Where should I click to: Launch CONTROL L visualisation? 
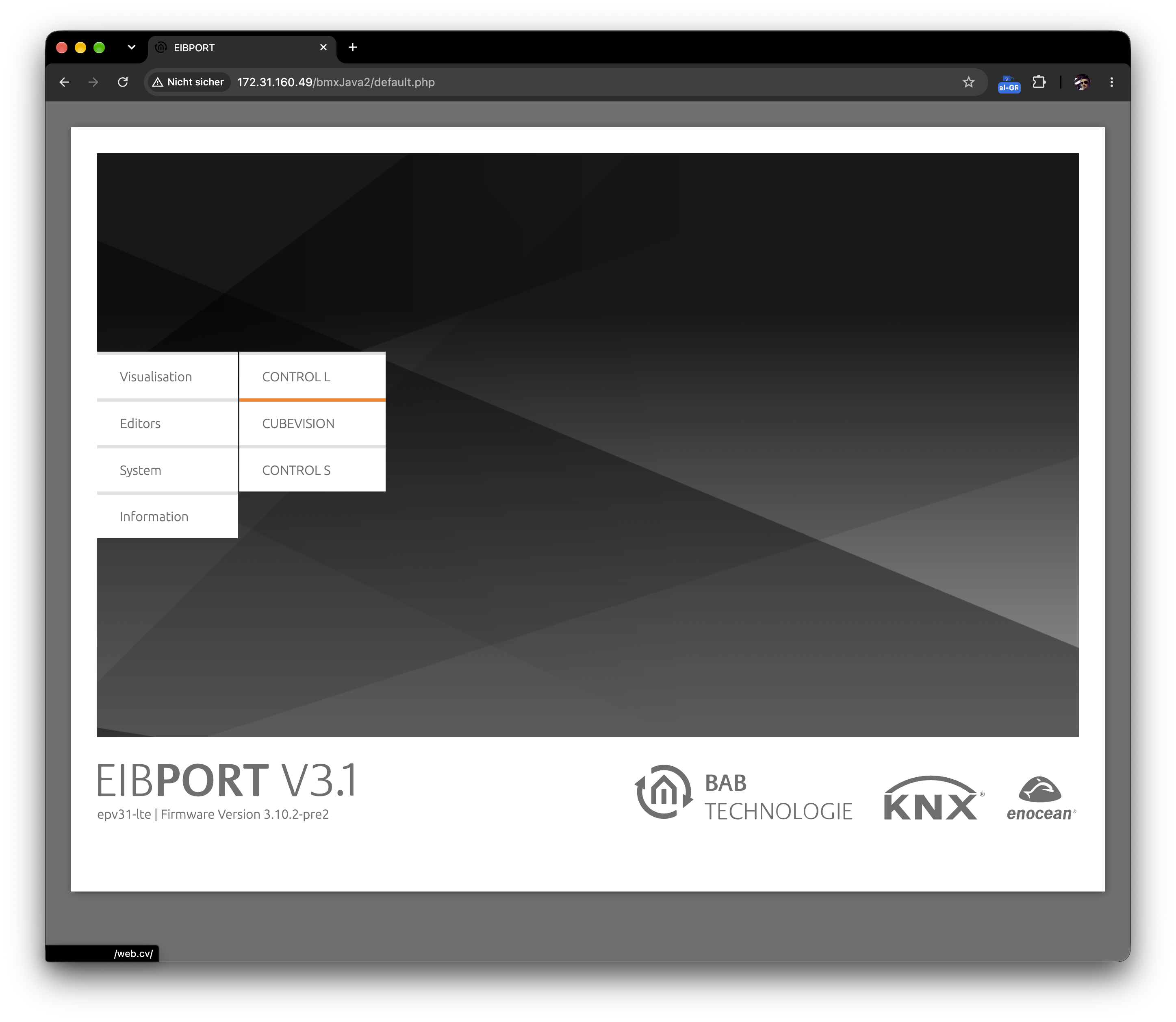click(312, 377)
